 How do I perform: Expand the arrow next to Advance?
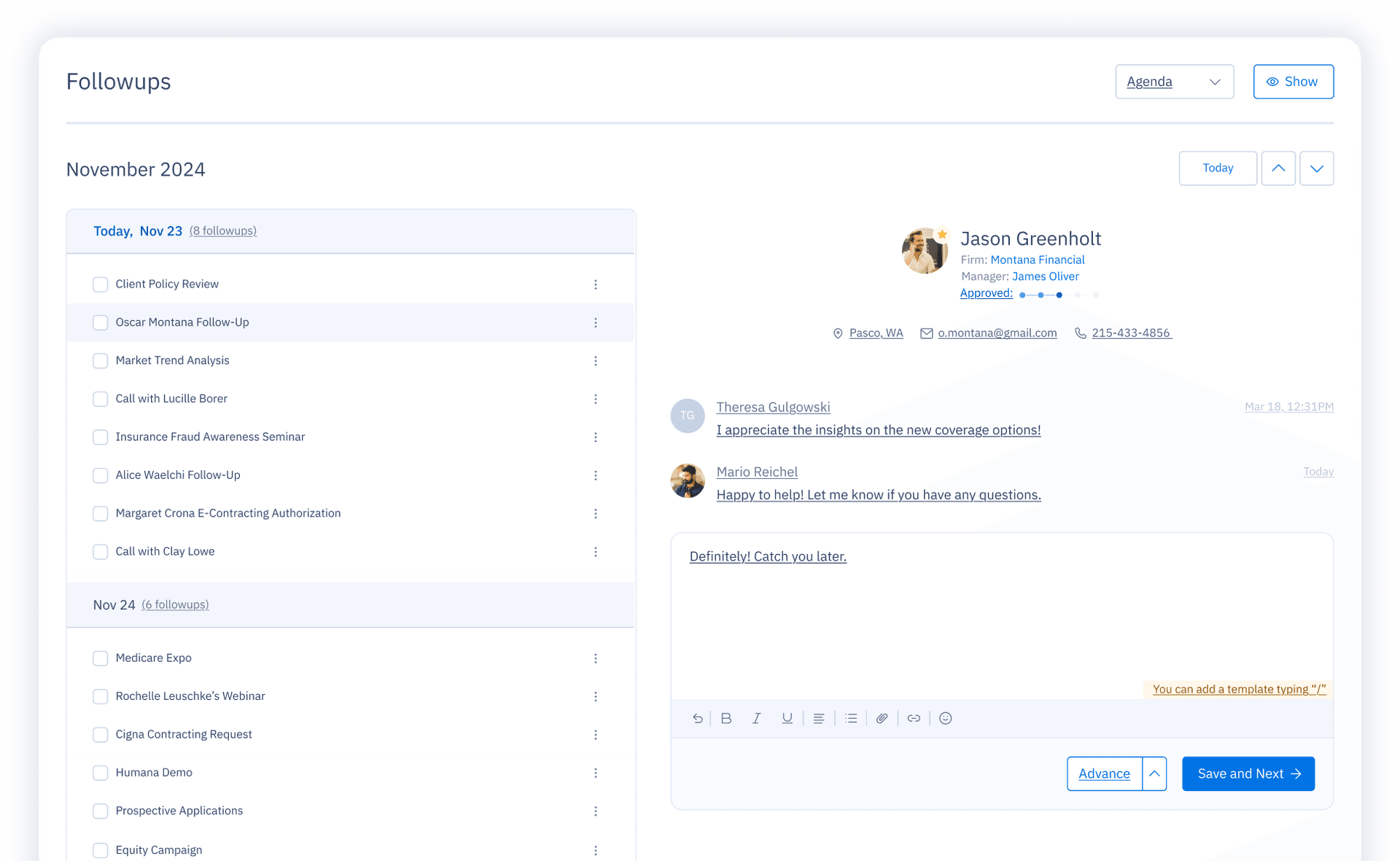tap(1154, 774)
